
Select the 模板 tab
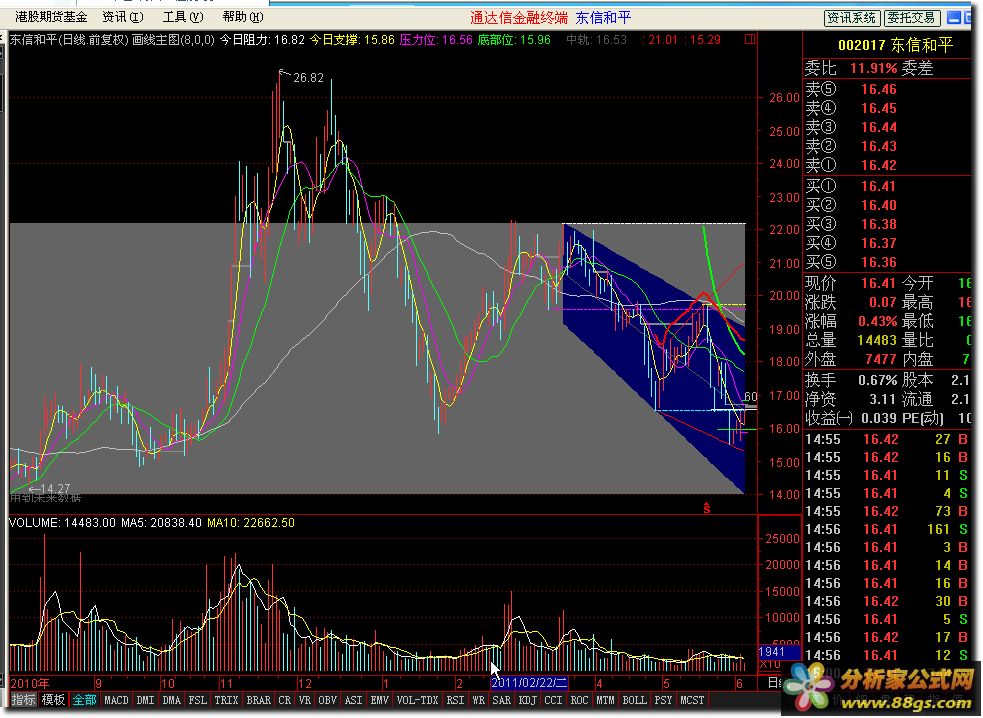pos(53,700)
